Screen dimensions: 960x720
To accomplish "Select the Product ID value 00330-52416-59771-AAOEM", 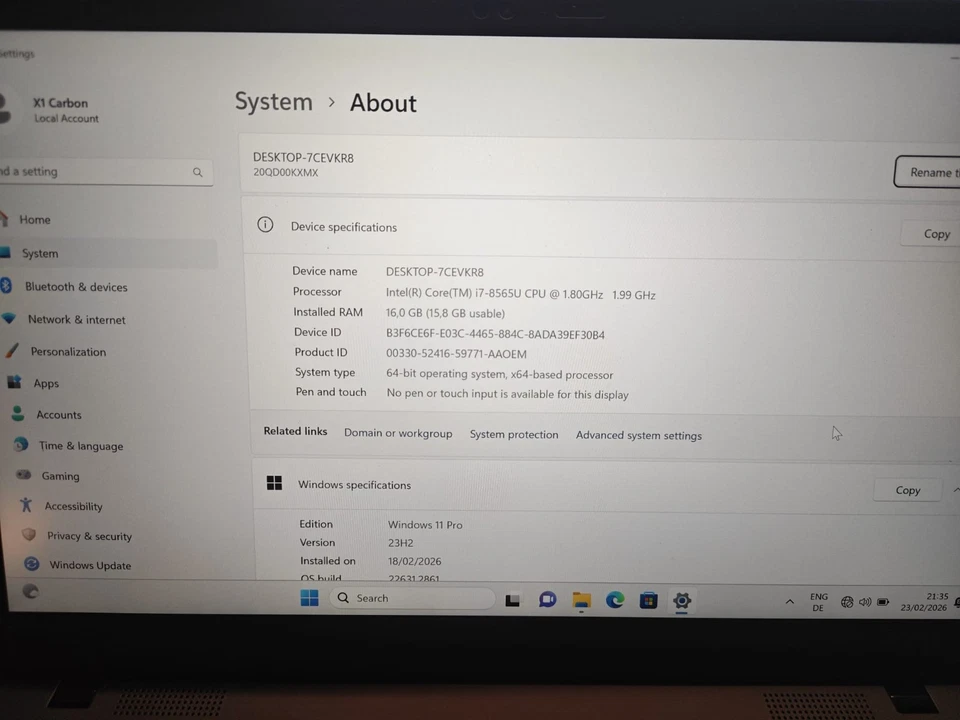I will (456, 354).
